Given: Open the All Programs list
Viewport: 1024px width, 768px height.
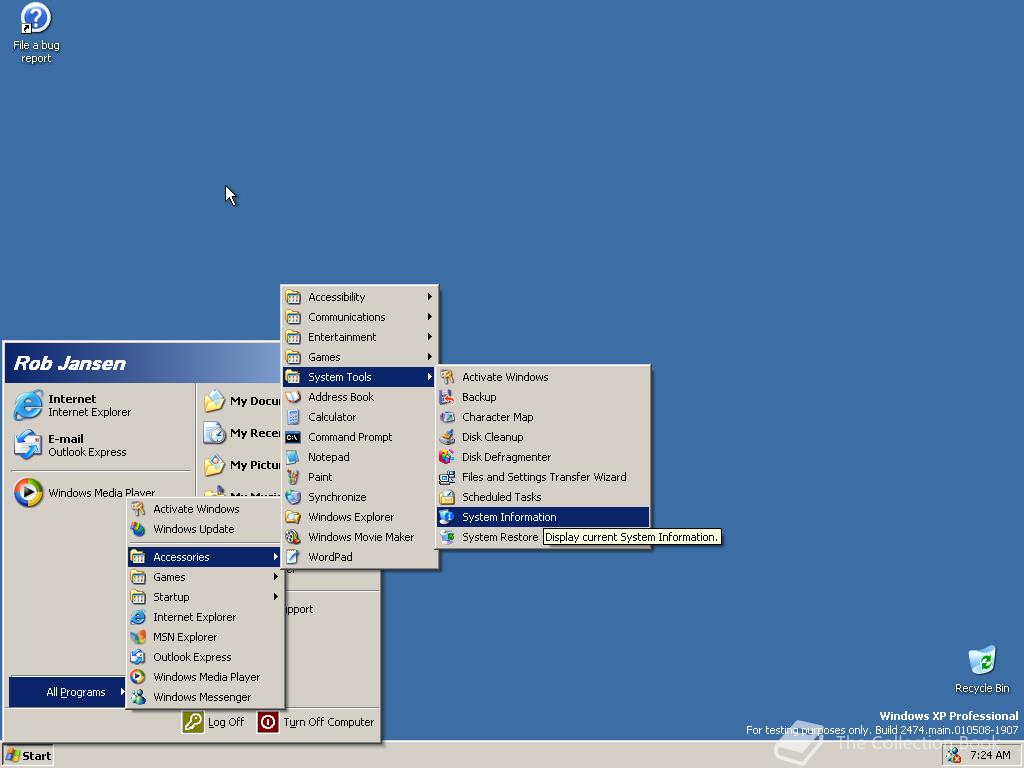Looking at the screenshot, I should (x=67, y=692).
